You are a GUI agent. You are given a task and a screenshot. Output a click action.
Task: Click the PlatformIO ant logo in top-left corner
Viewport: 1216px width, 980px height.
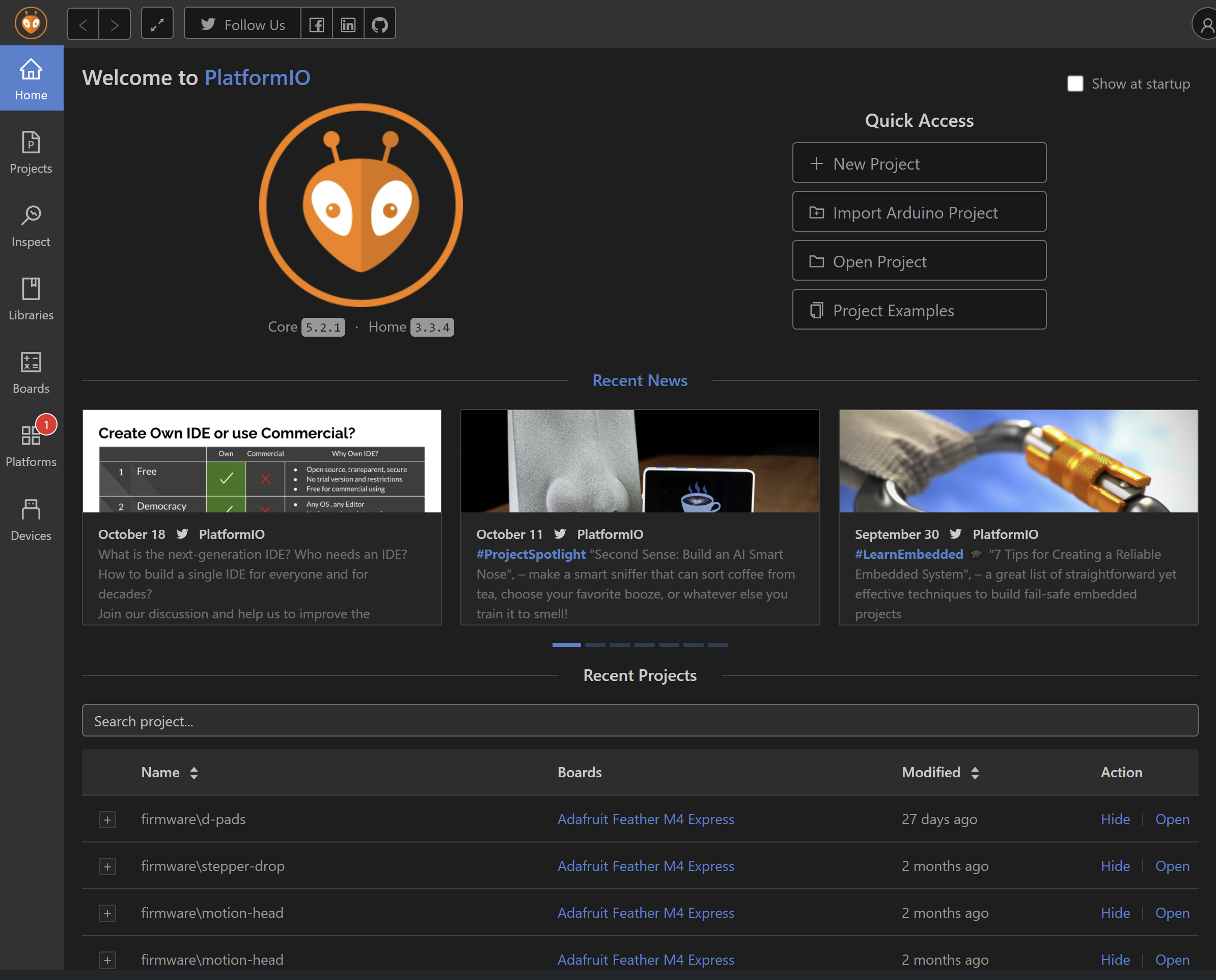point(31,24)
